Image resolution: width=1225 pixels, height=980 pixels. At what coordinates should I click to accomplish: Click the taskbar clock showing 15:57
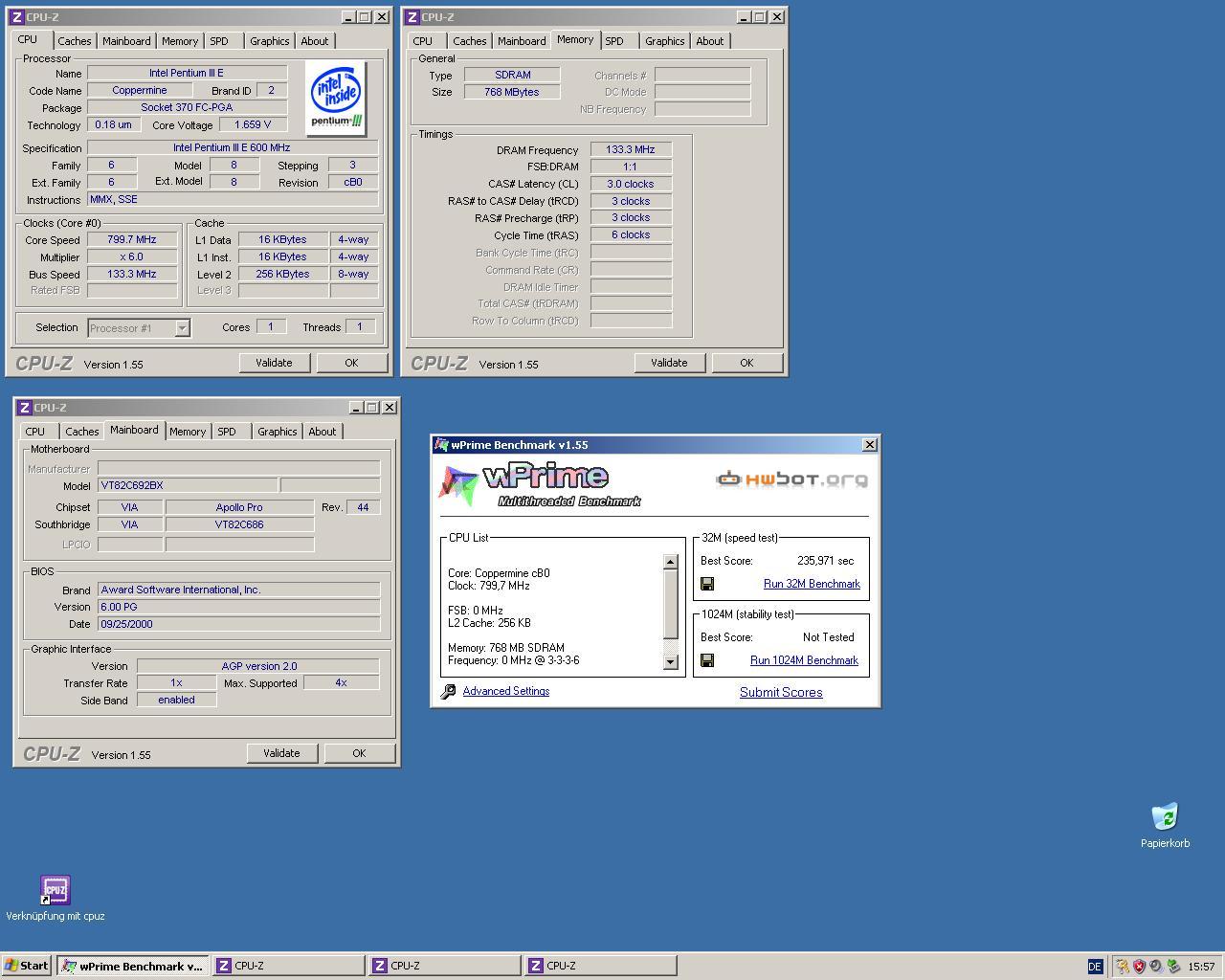[1201, 967]
